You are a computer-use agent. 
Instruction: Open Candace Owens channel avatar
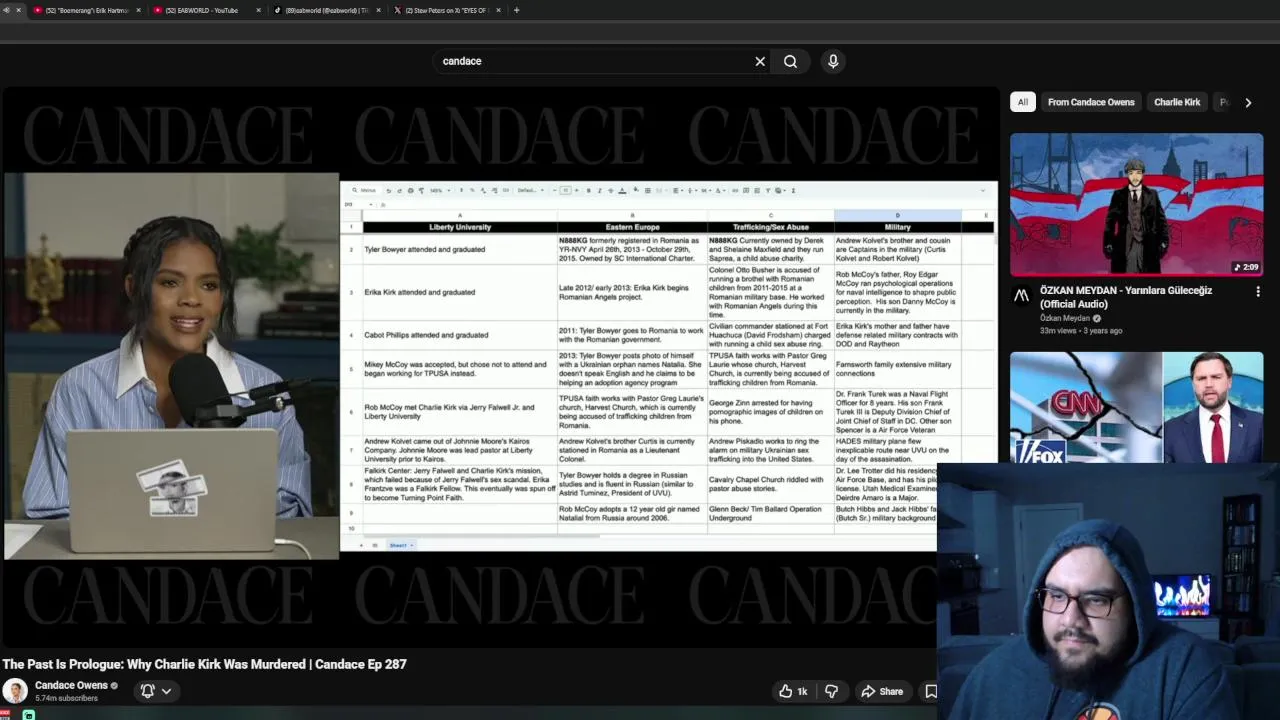pos(15,691)
